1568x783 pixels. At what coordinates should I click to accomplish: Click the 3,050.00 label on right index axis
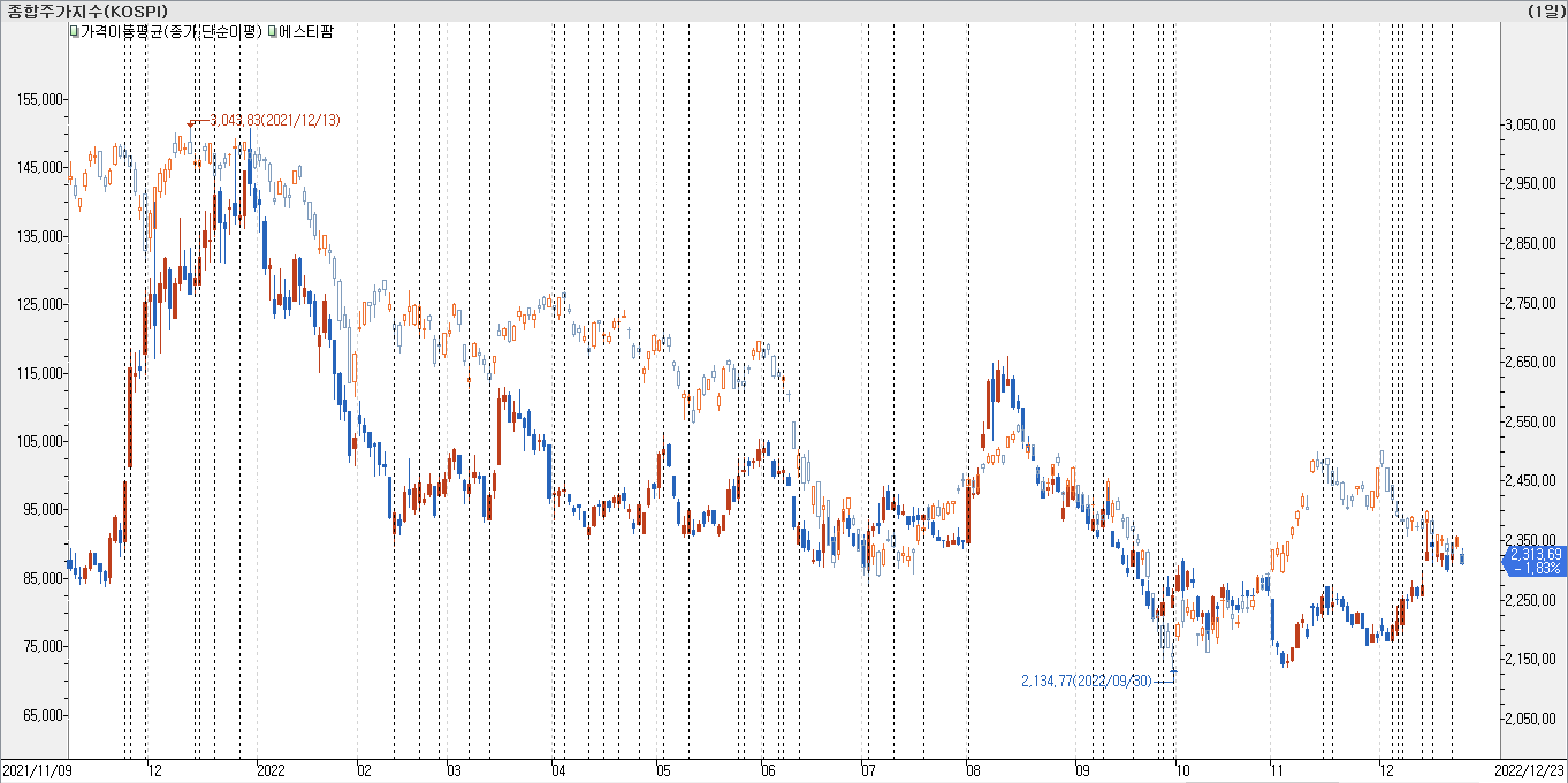[1529, 125]
